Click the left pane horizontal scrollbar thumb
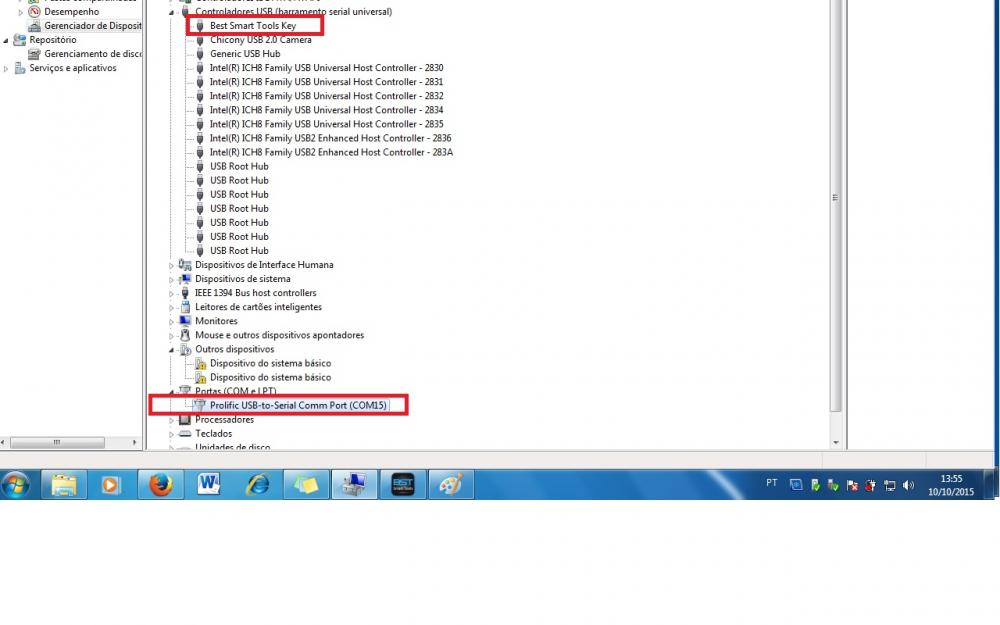 pyautogui.click(x=57, y=442)
